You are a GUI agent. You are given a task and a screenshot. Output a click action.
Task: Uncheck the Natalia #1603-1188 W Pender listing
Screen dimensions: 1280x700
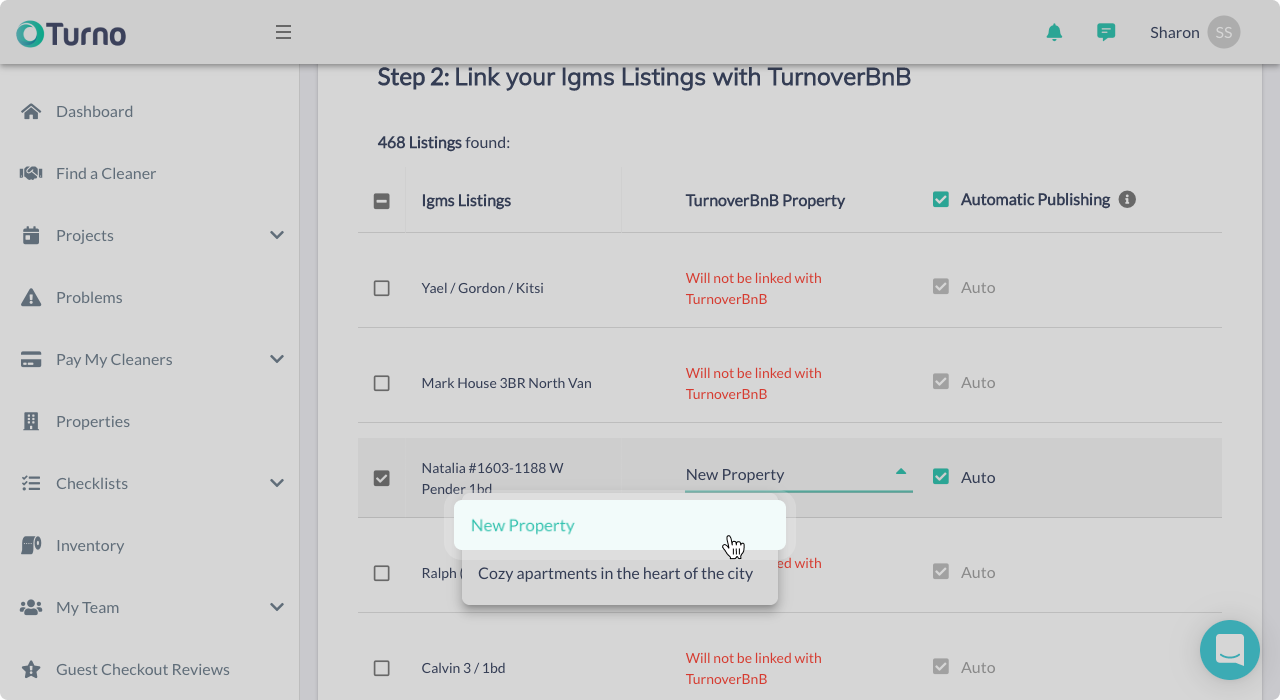[x=381, y=478]
